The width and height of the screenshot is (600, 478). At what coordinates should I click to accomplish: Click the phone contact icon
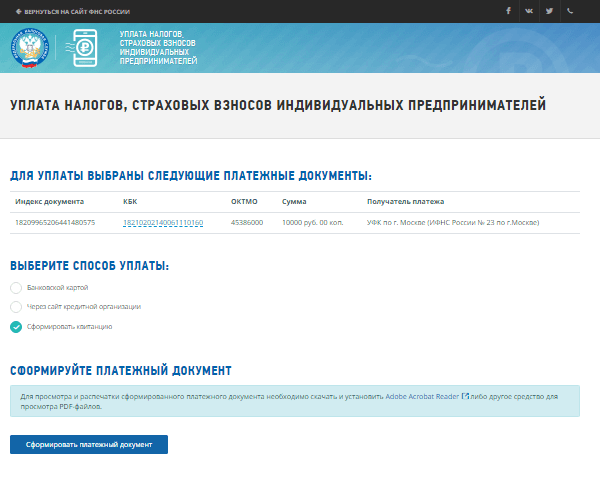click(570, 11)
